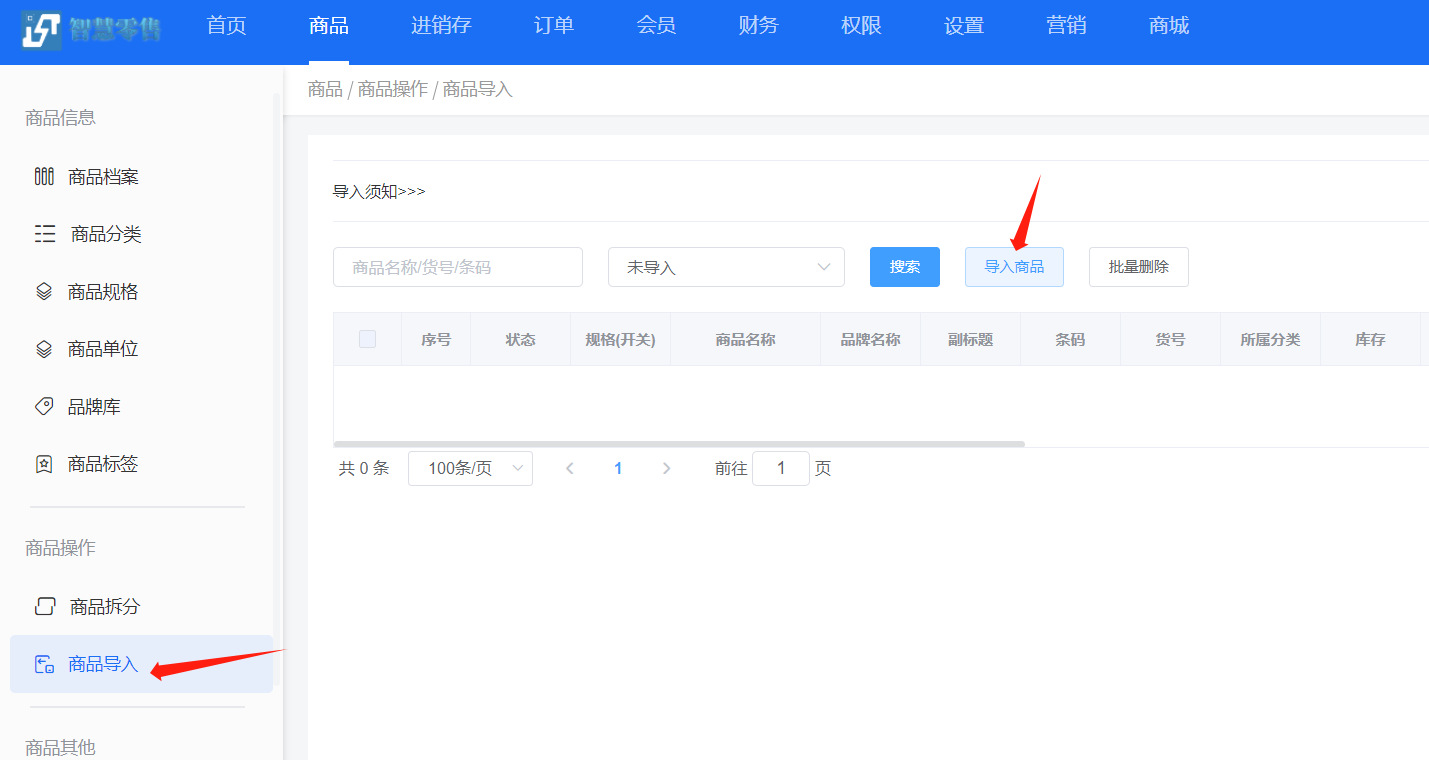
Task: Open 商品分类 in sidebar
Action: pos(141,234)
